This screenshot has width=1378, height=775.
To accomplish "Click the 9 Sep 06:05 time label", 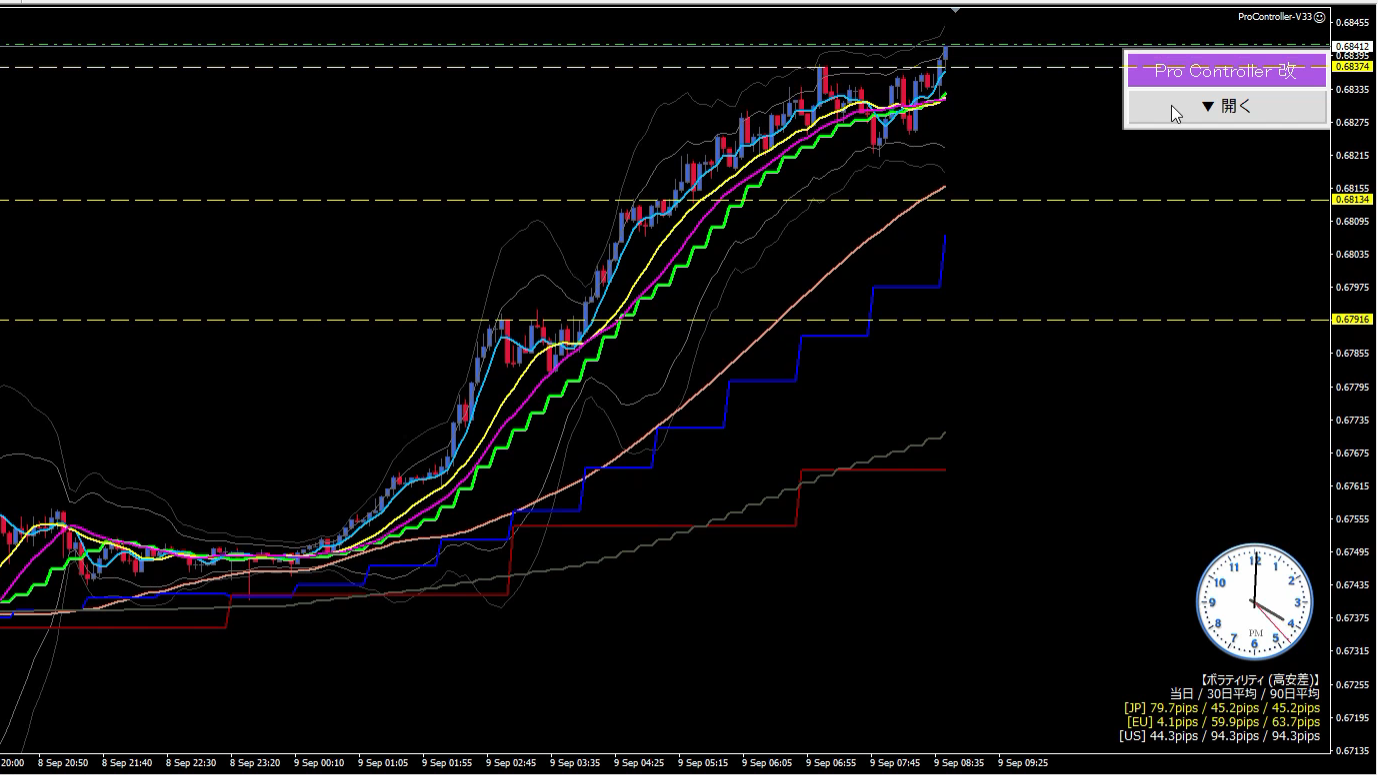I will coord(768,763).
